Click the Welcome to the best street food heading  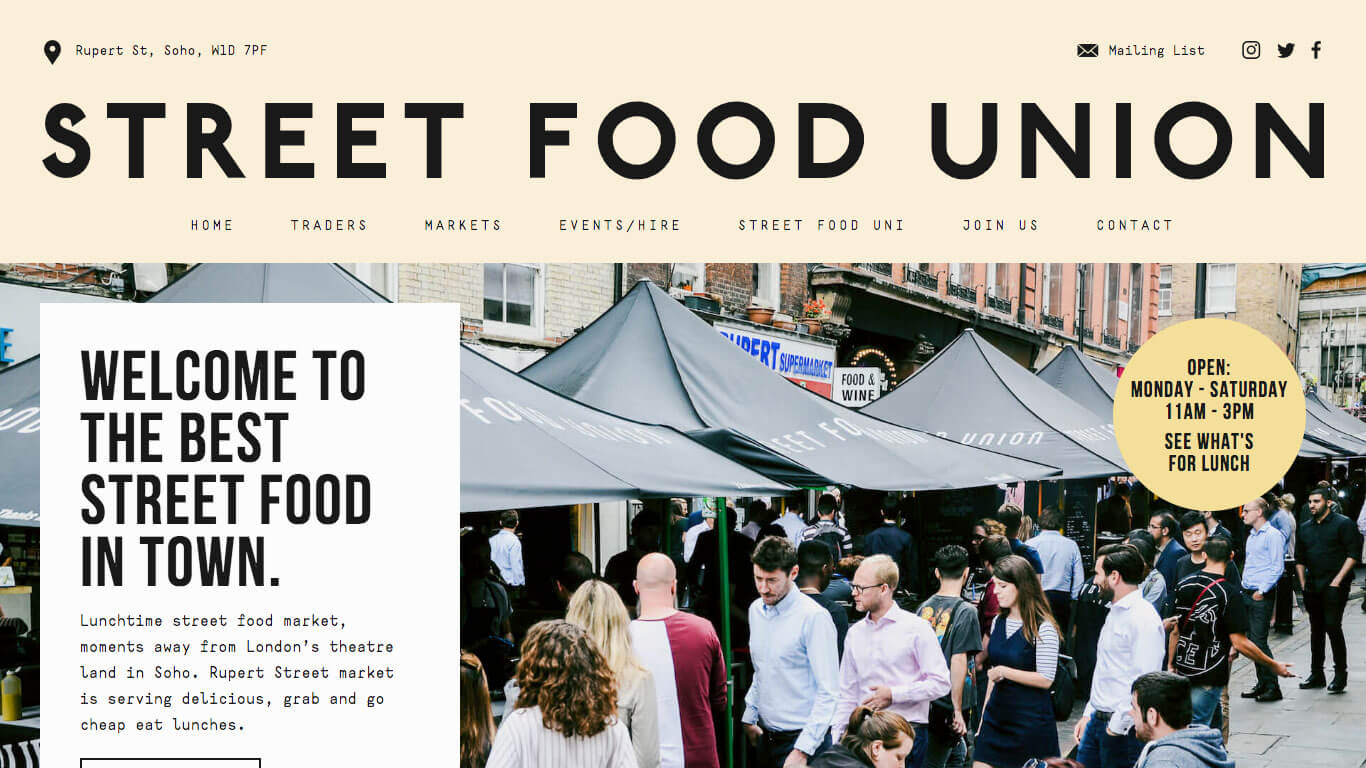[x=226, y=467]
